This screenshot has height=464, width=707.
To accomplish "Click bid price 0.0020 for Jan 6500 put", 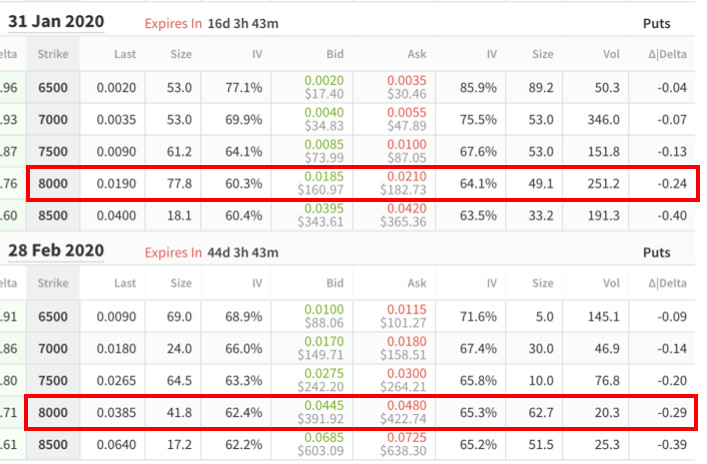I will tap(324, 80).
